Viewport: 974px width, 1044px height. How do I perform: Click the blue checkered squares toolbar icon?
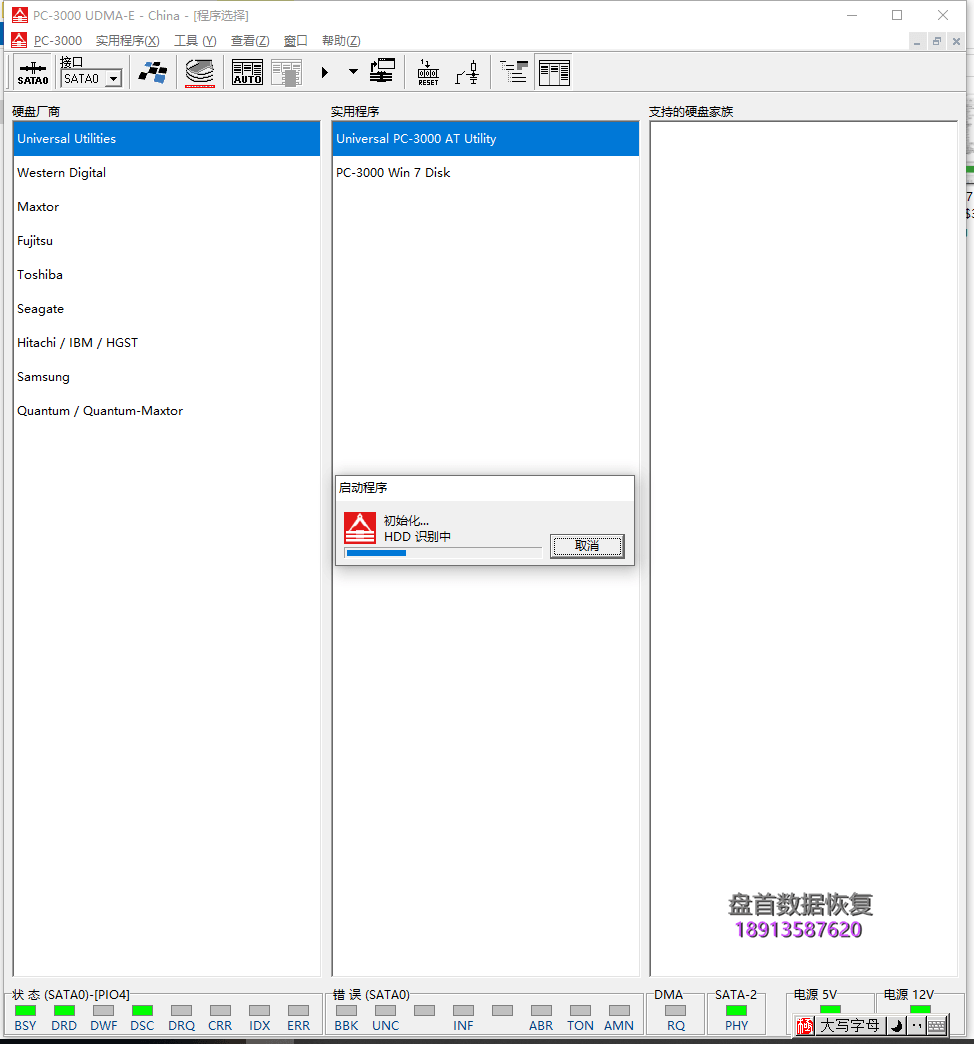click(153, 72)
